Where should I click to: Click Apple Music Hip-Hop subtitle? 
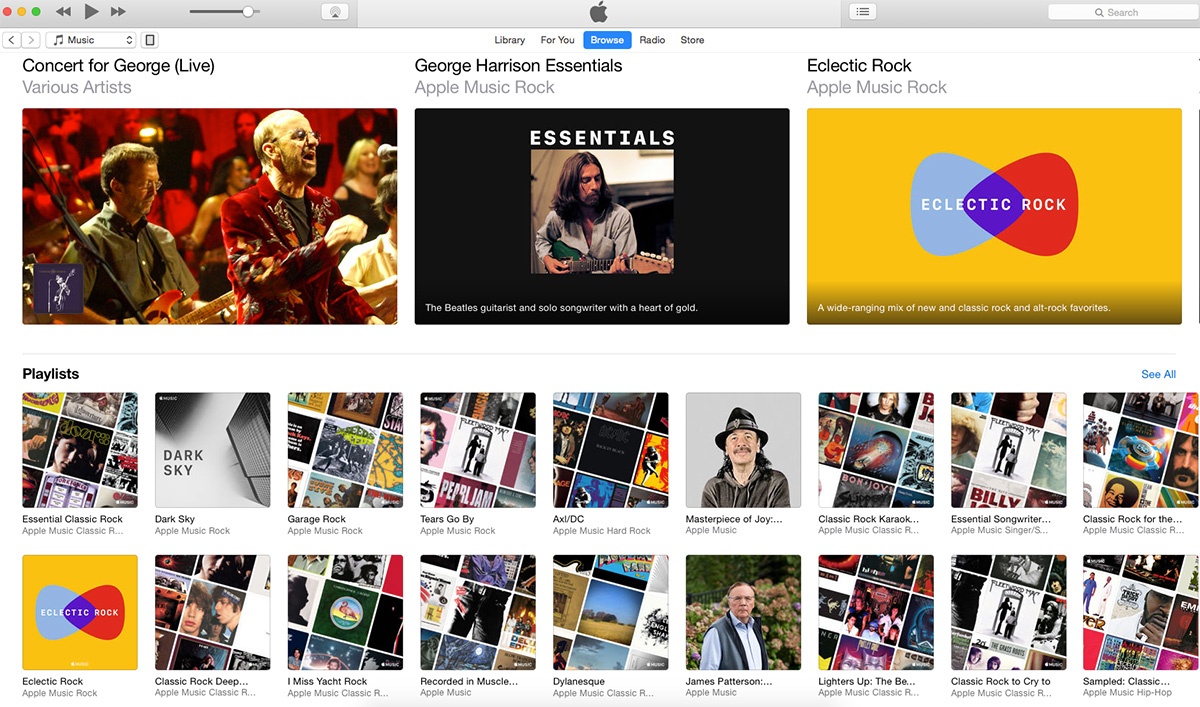(x=1127, y=692)
